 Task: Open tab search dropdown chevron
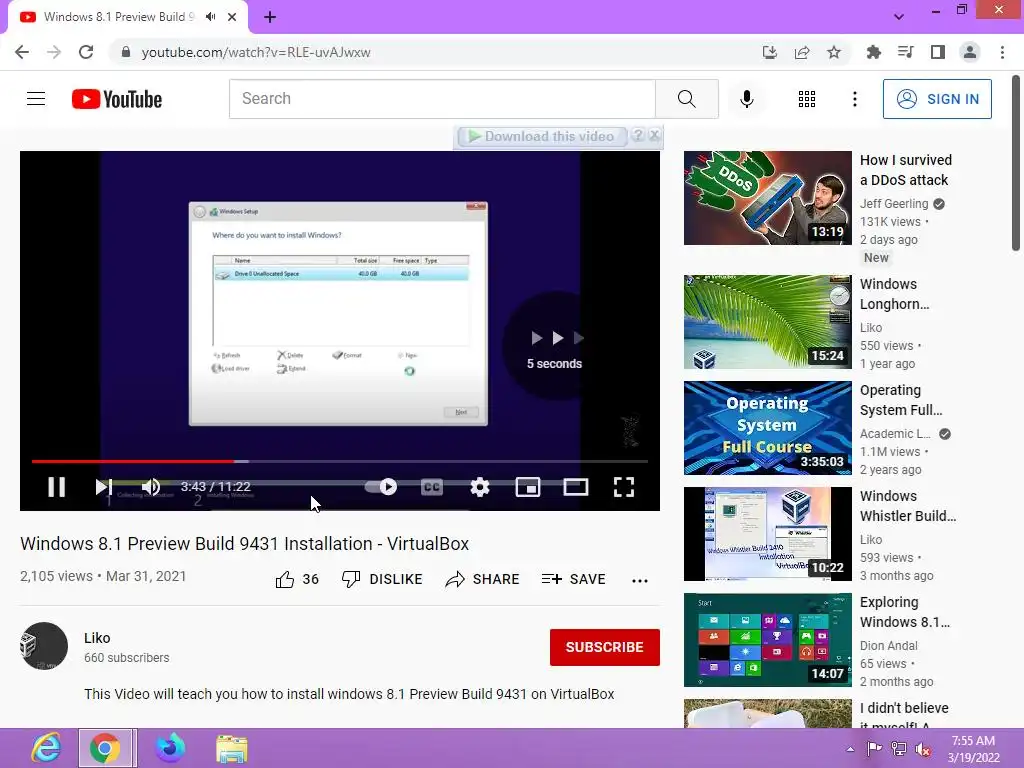click(x=899, y=17)
